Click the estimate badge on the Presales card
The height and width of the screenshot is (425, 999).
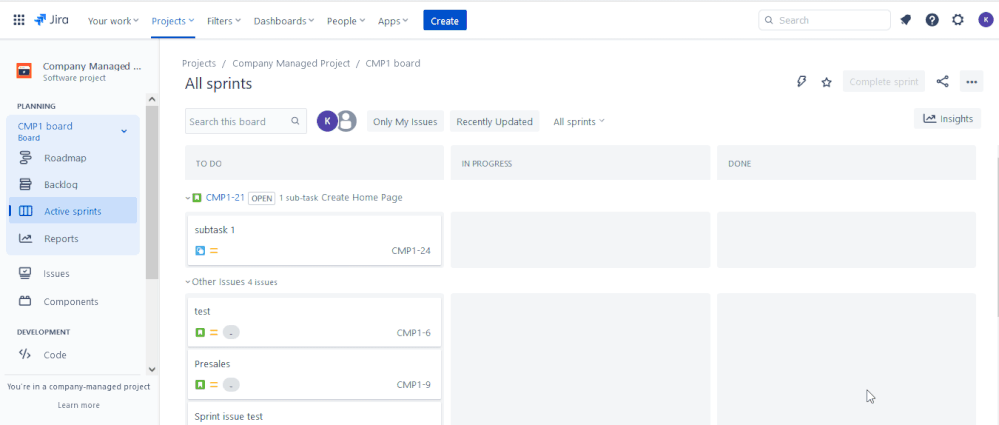pyautogui.click(x=231, y=385)
